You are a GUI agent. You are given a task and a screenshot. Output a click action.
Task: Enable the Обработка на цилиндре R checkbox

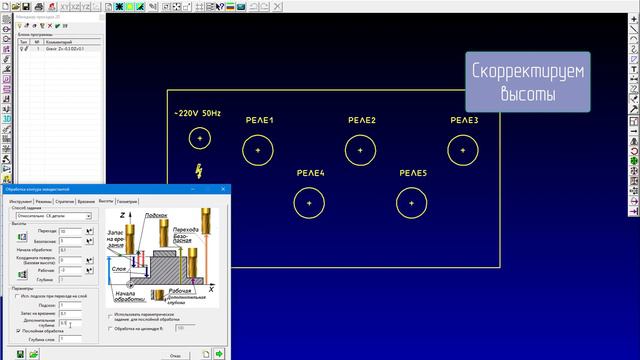click(x=110, y=329)
